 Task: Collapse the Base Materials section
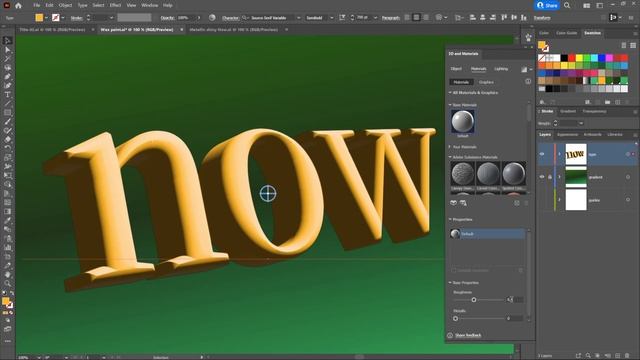(450, 105)
